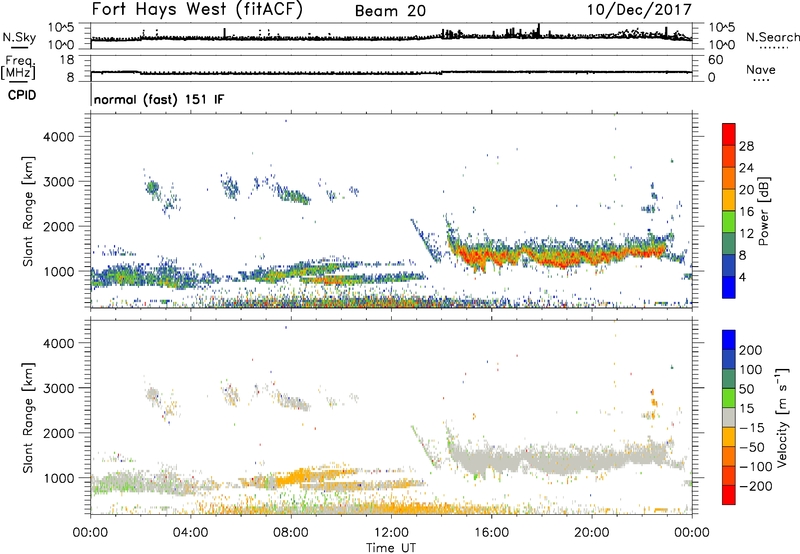Click the "100" tick on Velocity colorbar

(751, 369)
